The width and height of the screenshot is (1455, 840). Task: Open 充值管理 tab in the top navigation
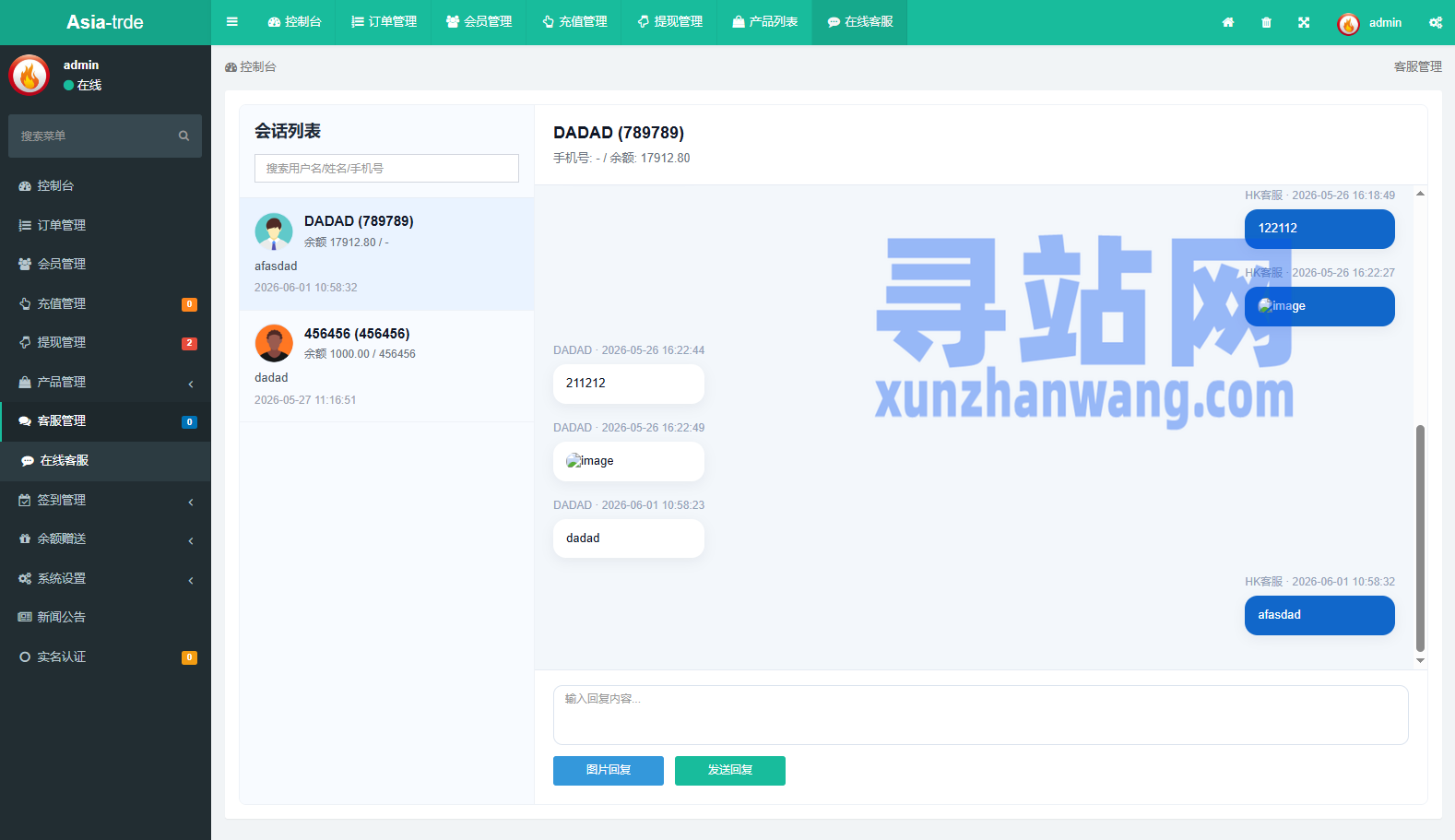coord(574,22)
